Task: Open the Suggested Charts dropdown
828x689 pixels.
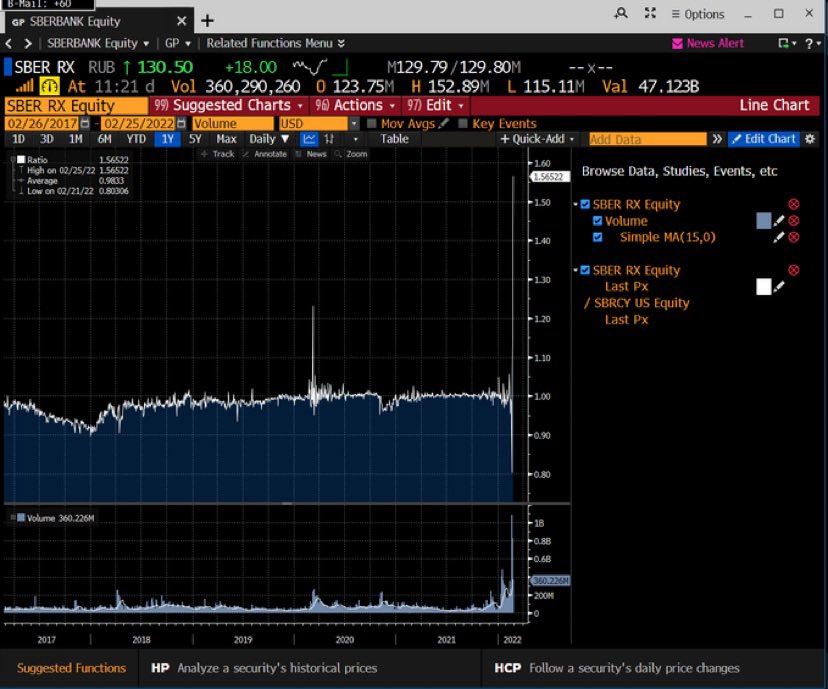Action: point(229,106)
